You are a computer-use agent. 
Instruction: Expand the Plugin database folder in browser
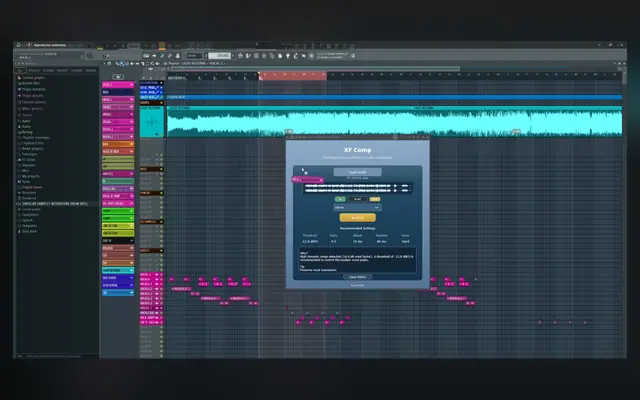(31, 89)
